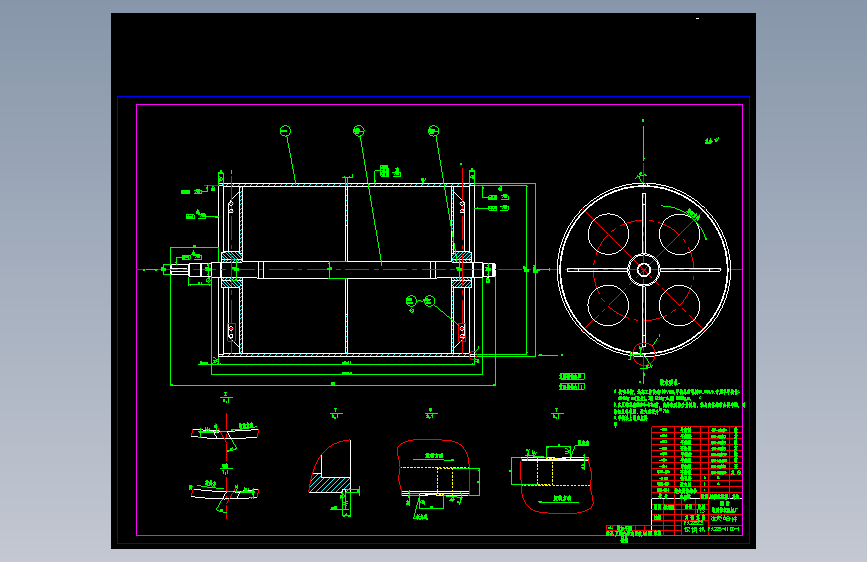
Task: Click the top-left weld detail sketch
Action: pyautogui.click(x=226, y=433)
